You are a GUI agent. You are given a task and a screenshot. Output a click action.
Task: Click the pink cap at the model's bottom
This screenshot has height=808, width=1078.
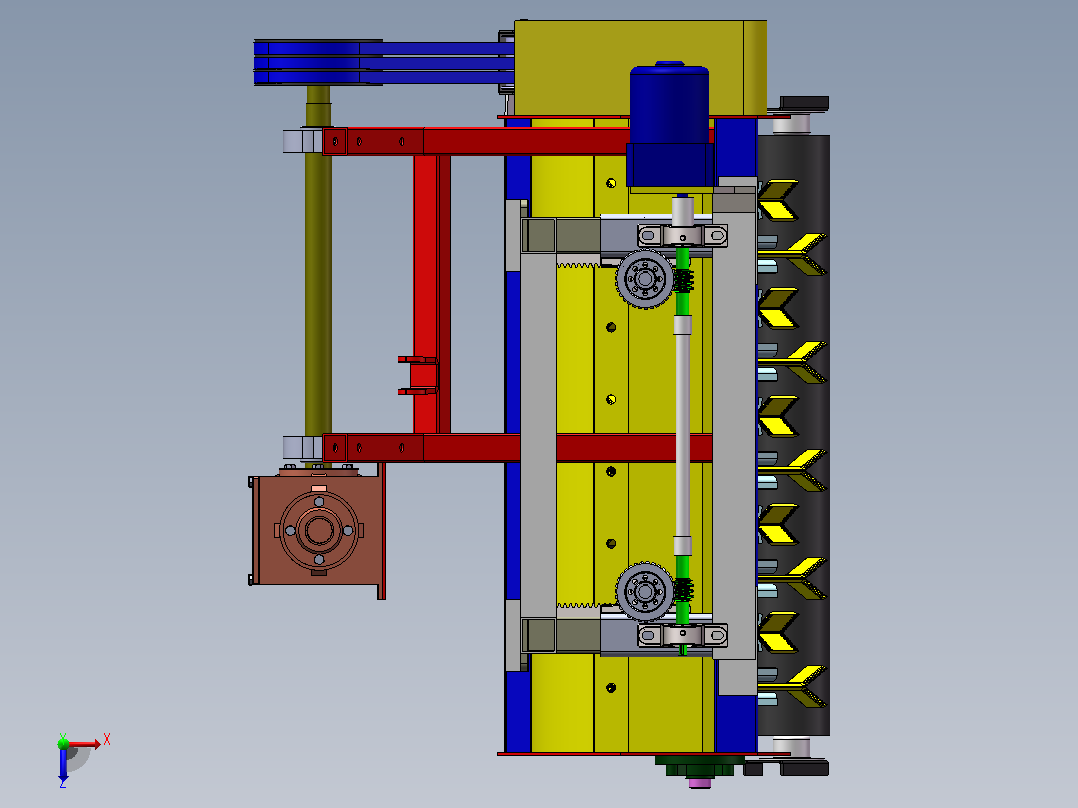click(700, 783)
